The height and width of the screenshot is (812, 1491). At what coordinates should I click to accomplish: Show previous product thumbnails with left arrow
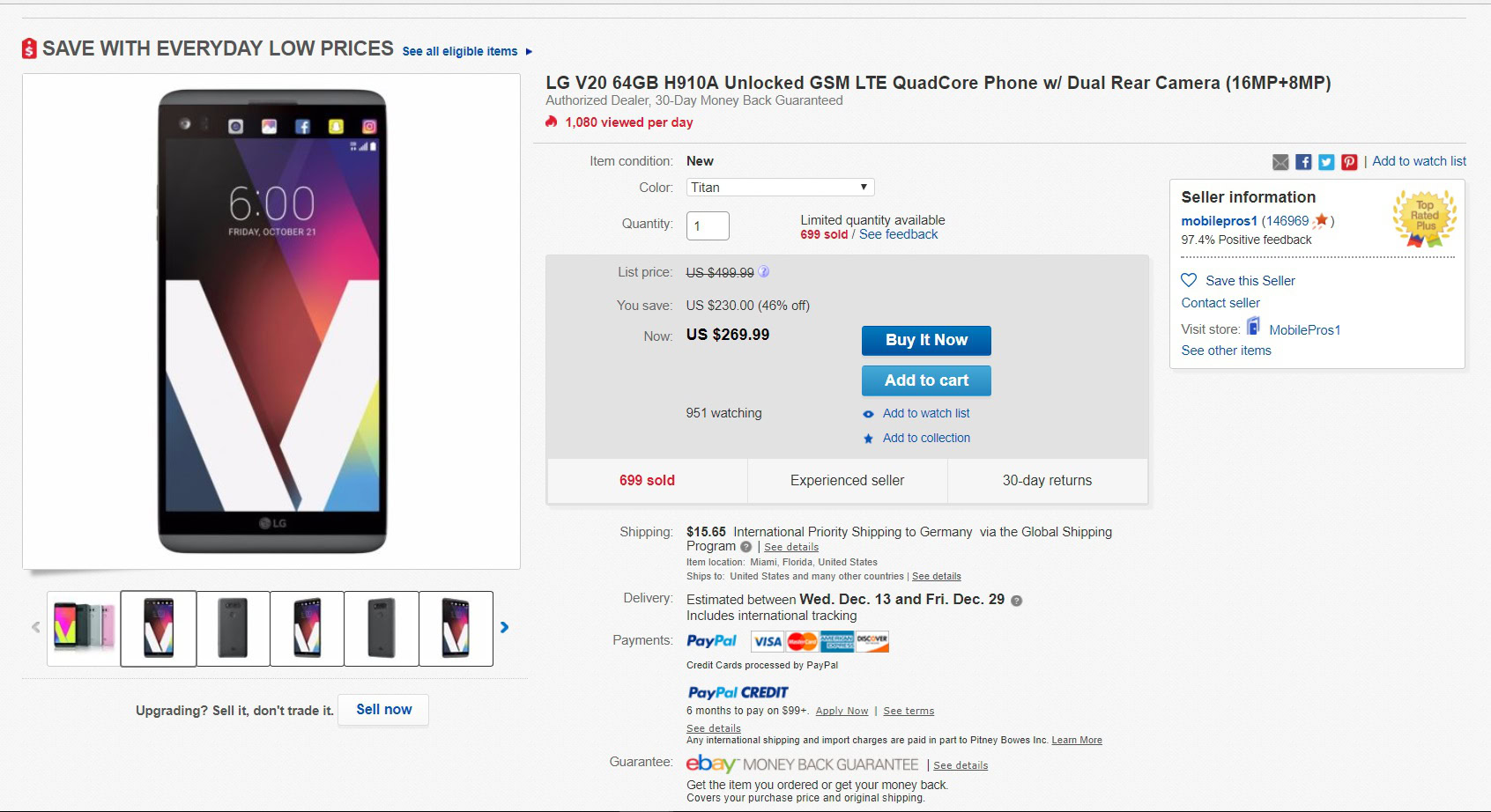click(36, 628)
